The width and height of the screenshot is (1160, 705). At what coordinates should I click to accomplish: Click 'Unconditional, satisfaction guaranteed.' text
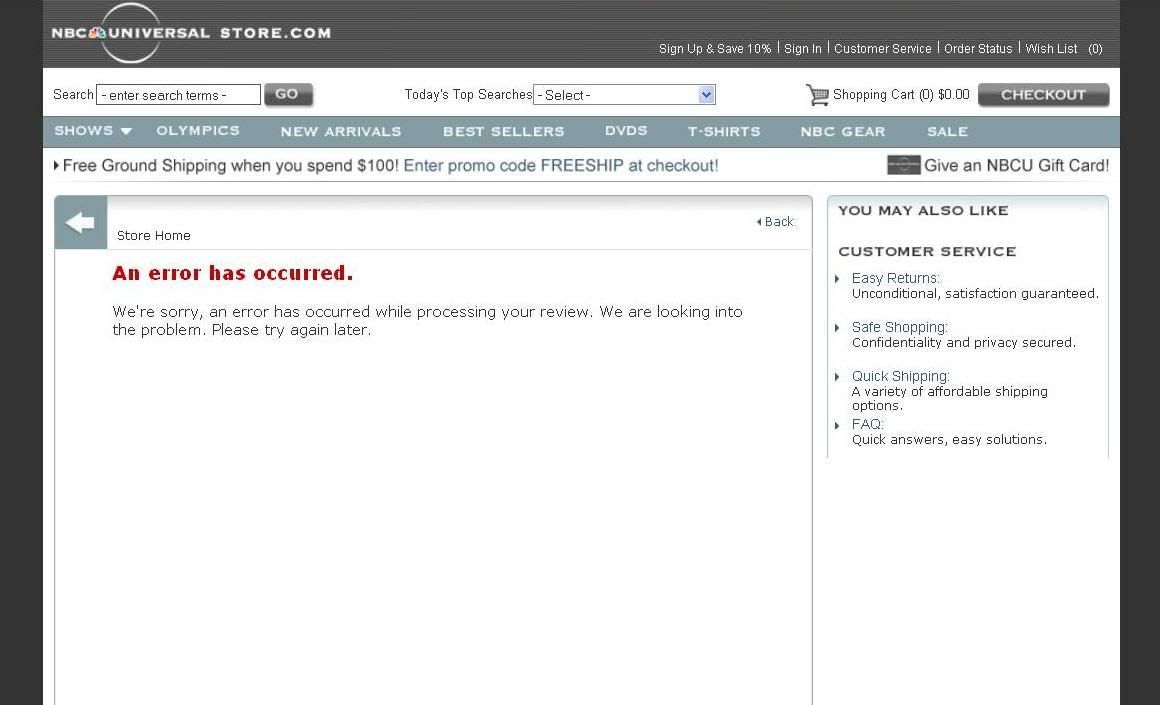click(x=975, y=294)
